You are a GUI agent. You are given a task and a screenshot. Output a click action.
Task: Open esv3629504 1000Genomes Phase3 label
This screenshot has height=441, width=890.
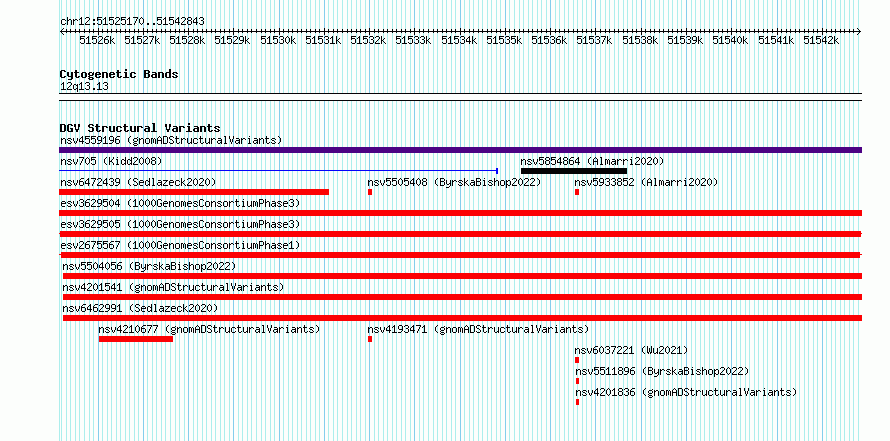pyautogui.click(x=180, y=203)
